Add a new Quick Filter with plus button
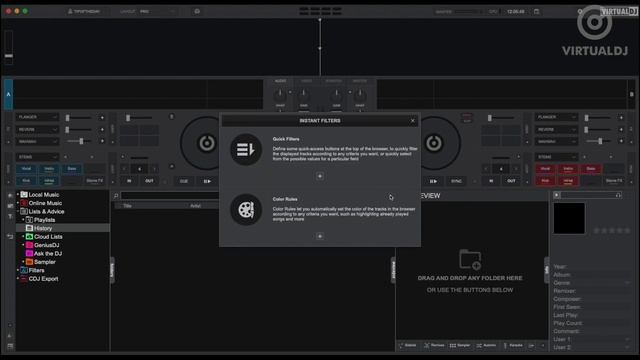Image resolution: width=640 pixels, height=360 pixels. 320,176
